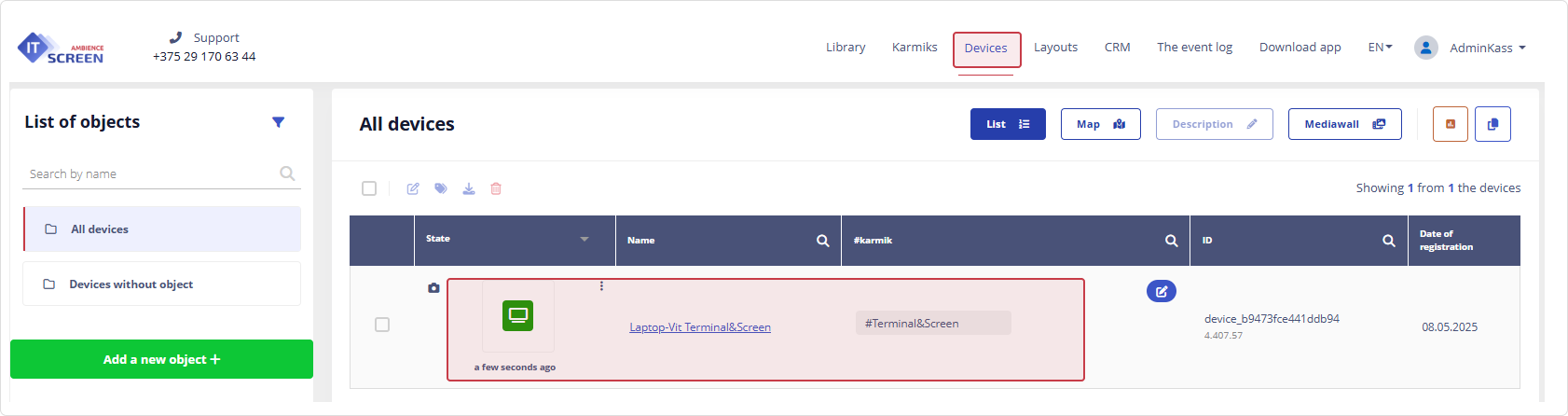Click the filter icon in List of objects

pos(278,122)
